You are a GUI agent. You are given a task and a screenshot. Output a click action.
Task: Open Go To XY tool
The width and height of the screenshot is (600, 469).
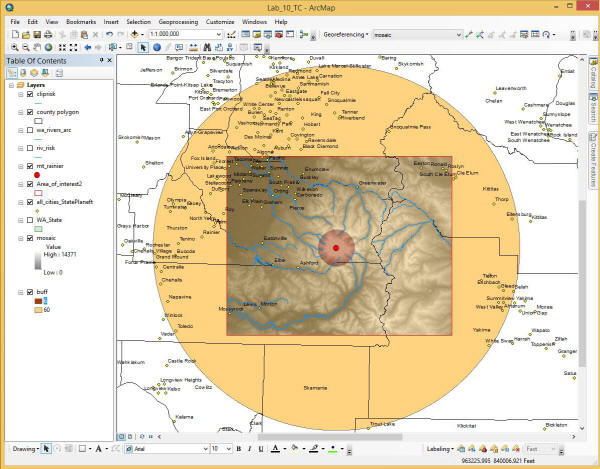(x=230, y=47)
